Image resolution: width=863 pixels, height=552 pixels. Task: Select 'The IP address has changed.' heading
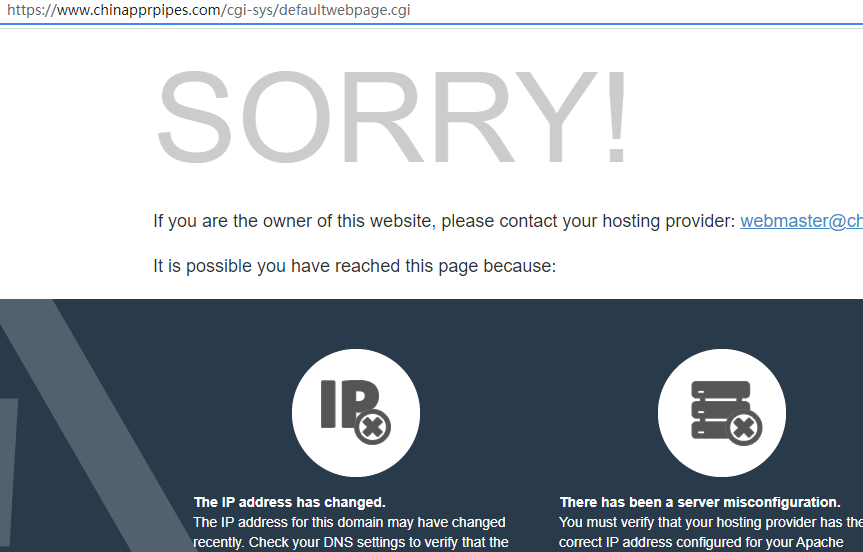[290, 502]
